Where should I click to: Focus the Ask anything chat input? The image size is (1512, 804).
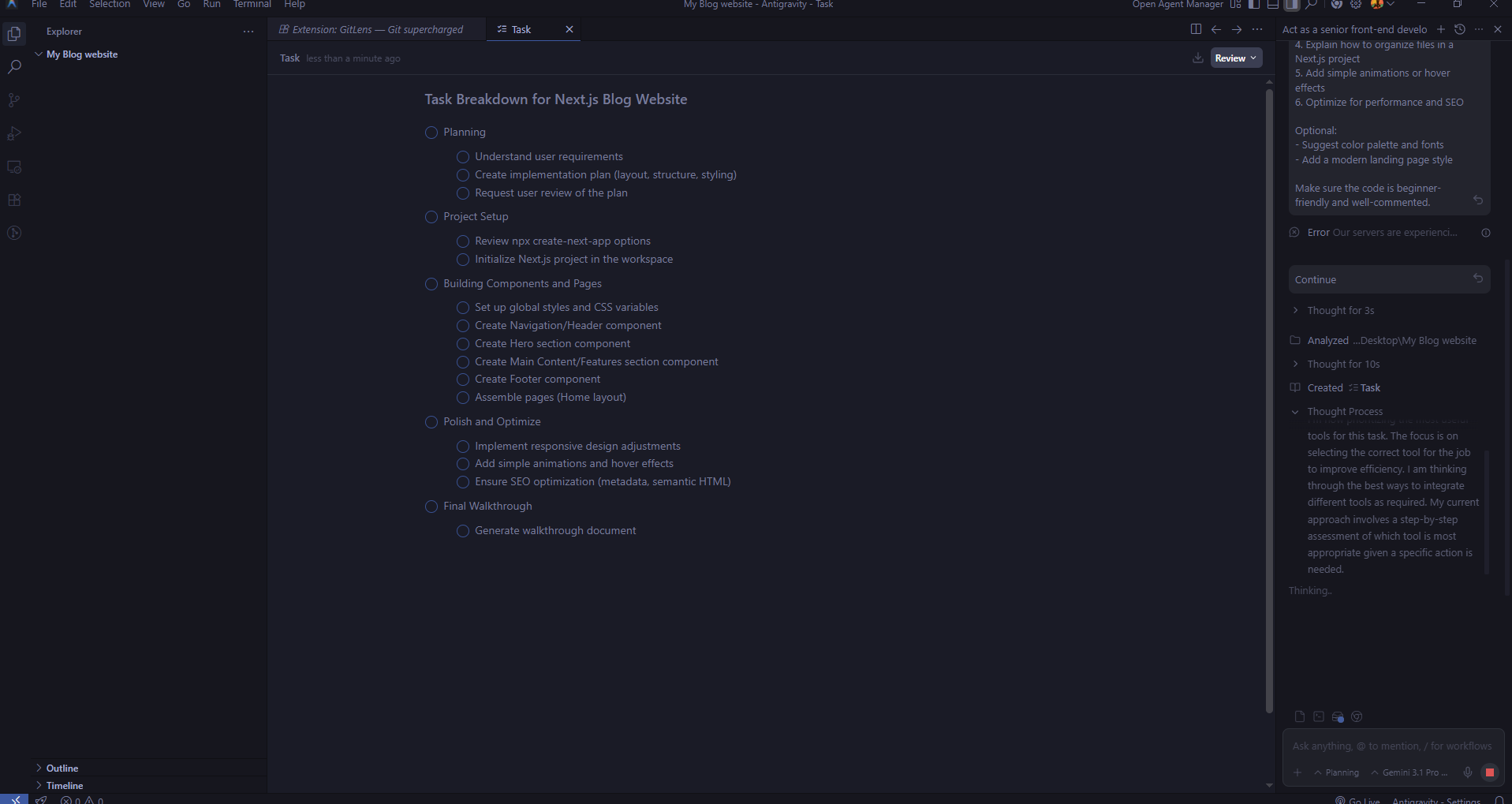pyautogui.click(x=1392, y=746)
